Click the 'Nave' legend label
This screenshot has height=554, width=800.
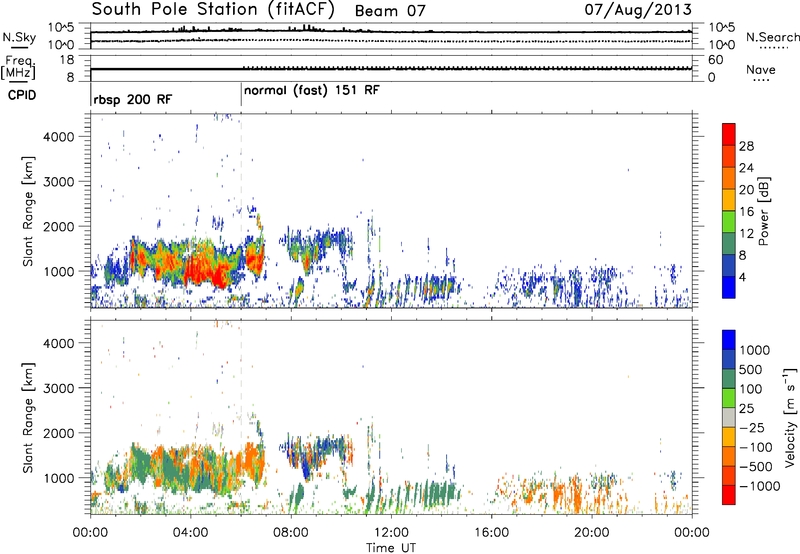click(x=761, y=69)
